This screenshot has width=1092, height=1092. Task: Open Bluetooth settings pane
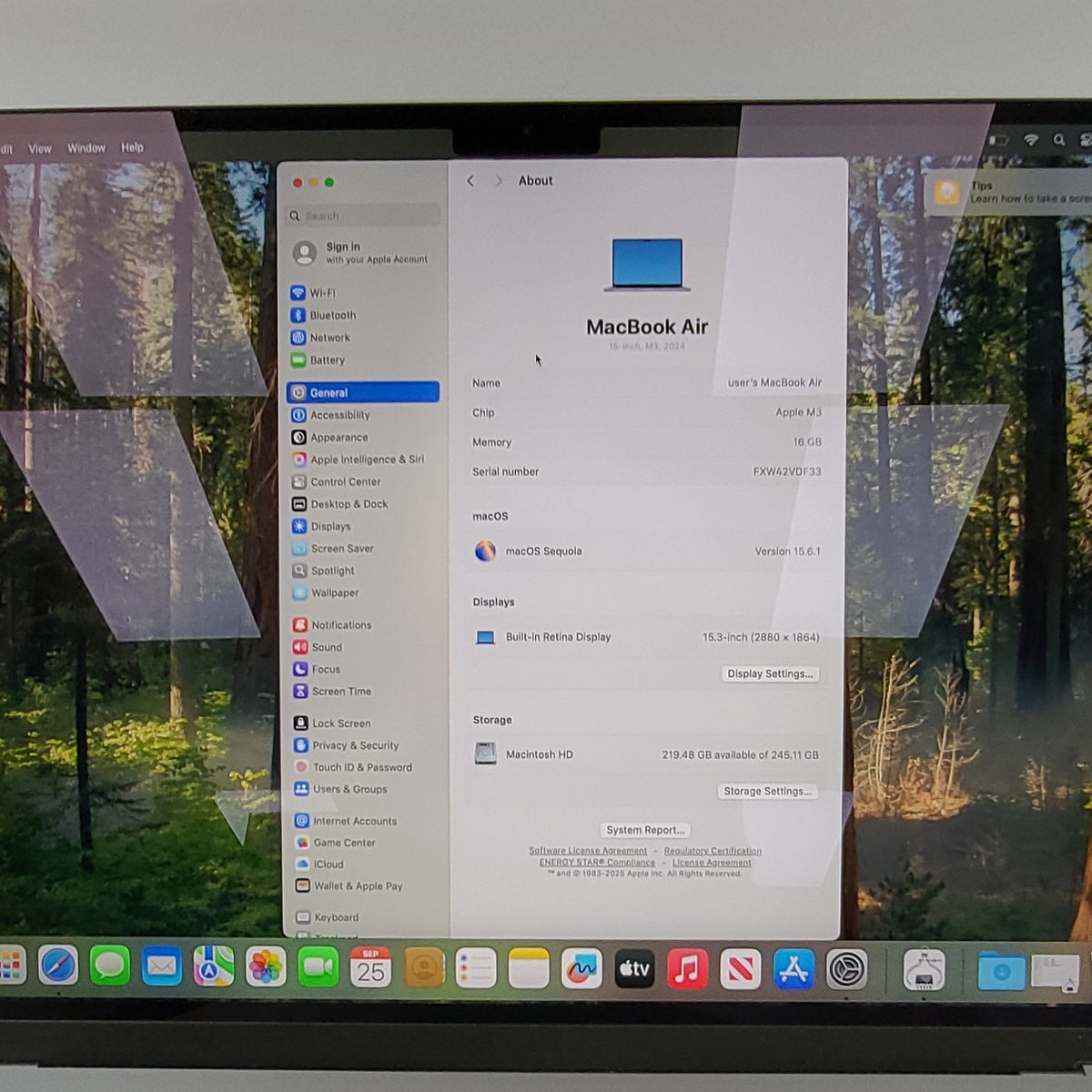(x=323, y=315)
